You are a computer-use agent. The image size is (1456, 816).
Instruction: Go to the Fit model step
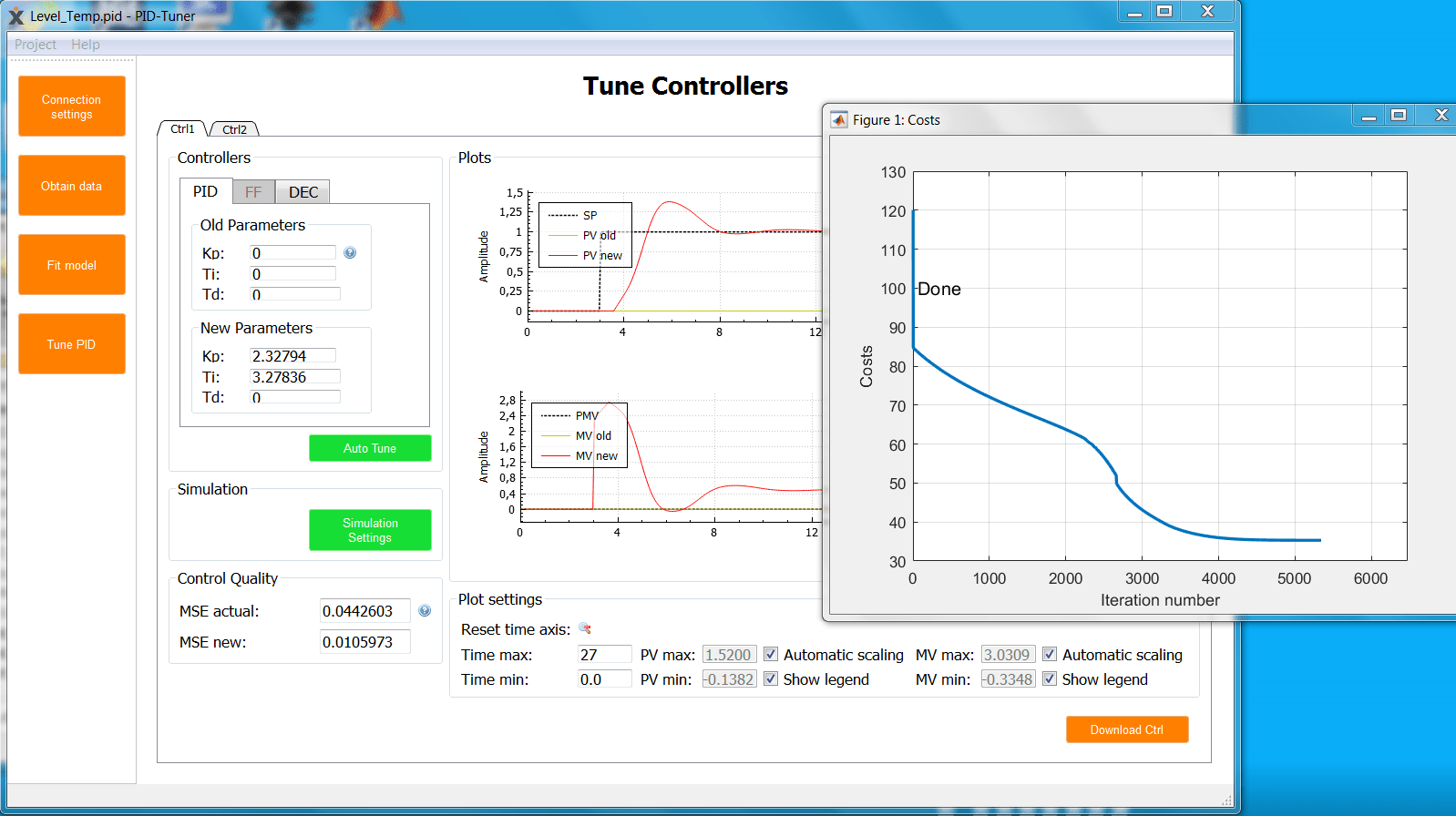72,265
